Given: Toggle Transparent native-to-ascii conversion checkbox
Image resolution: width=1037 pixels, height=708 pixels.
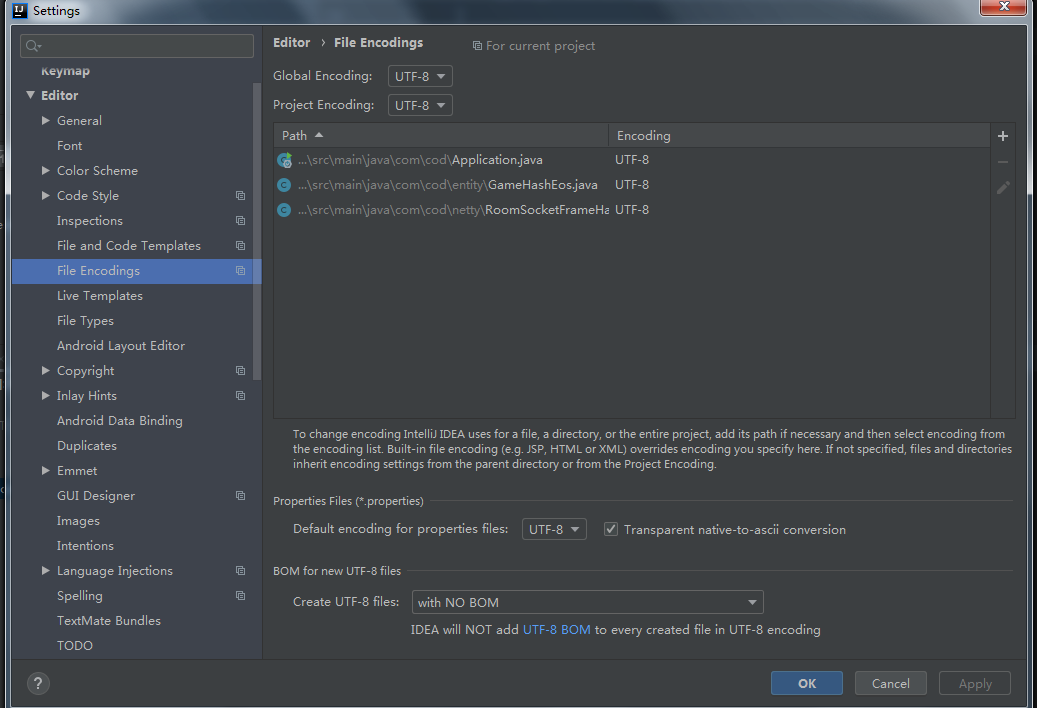Looking at the screenshot, I should click(x=610, y=530).
